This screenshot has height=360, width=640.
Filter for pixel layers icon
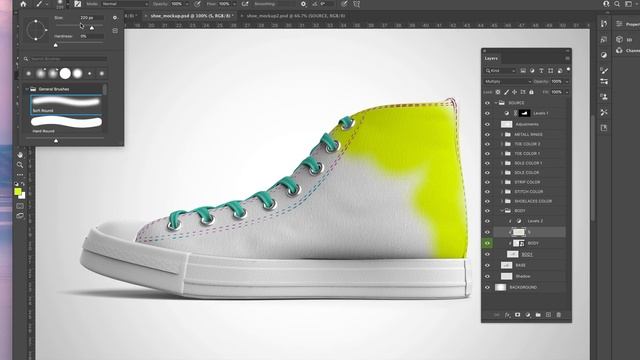(523, 71)
